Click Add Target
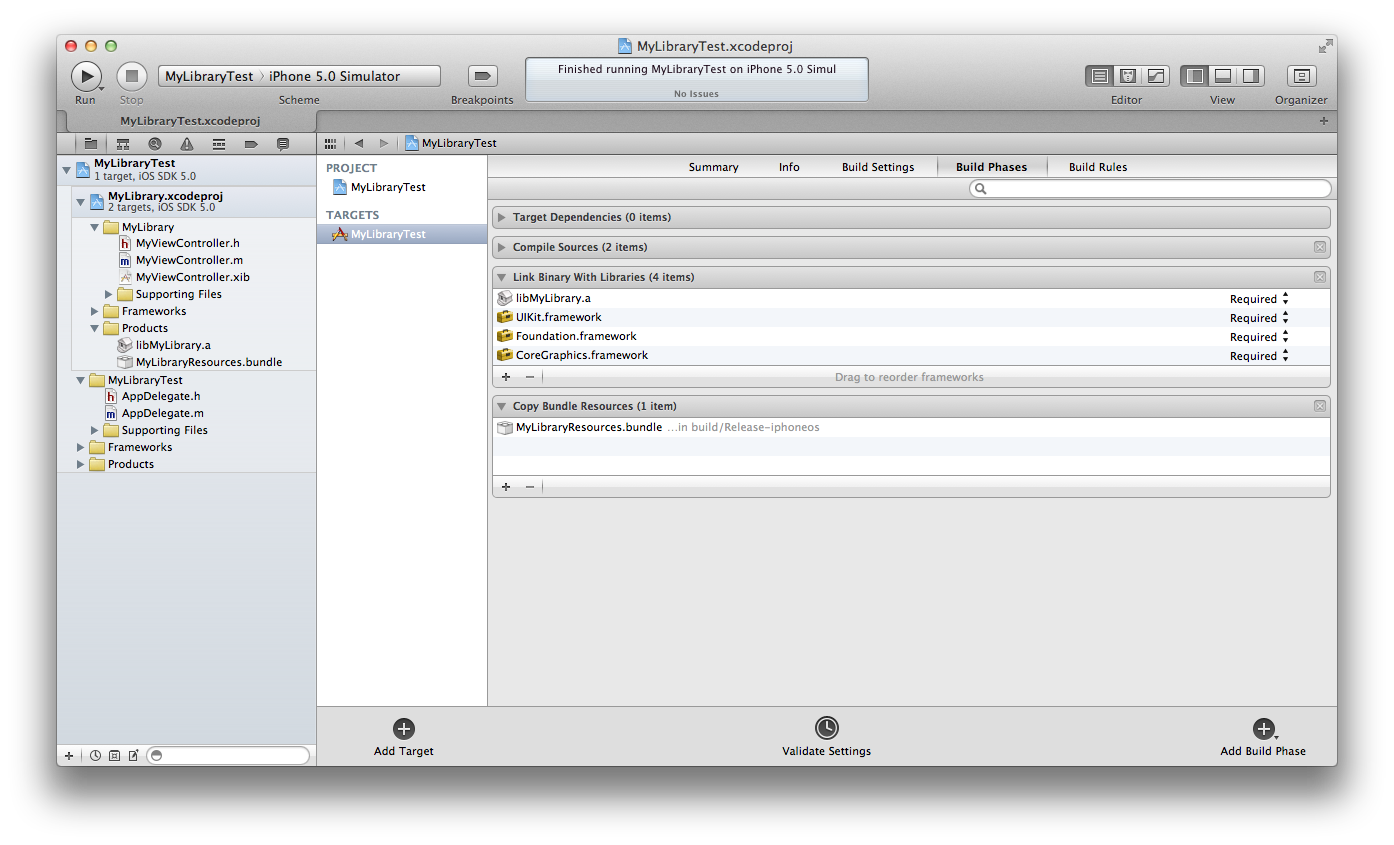 pos(404,738)
